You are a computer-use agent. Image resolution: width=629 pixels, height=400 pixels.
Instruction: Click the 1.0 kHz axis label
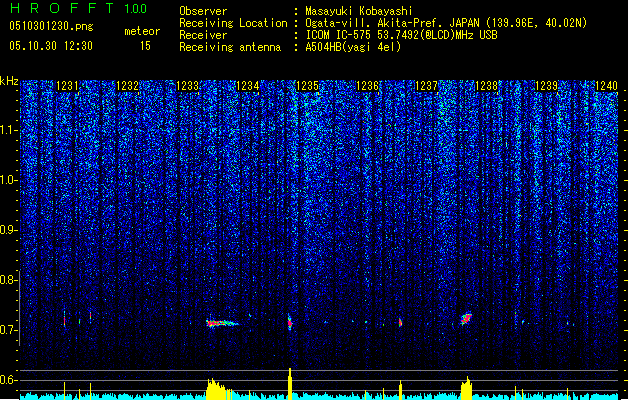tap(8, 180)
